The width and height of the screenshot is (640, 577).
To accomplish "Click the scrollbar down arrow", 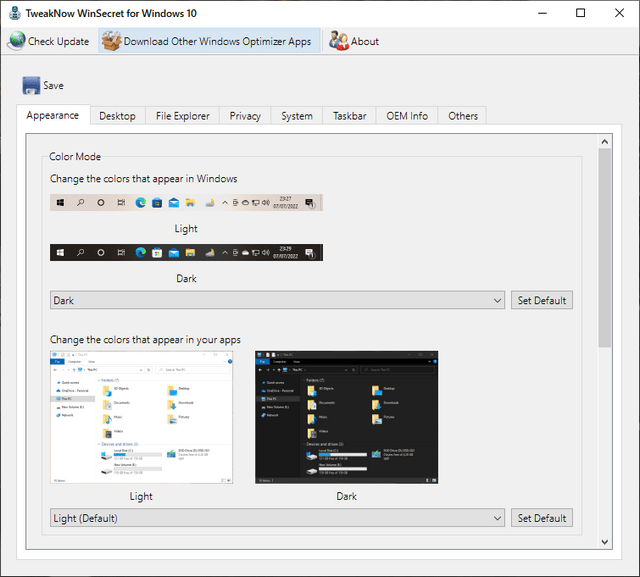I will pyautogui.click(x=605, y=542).
